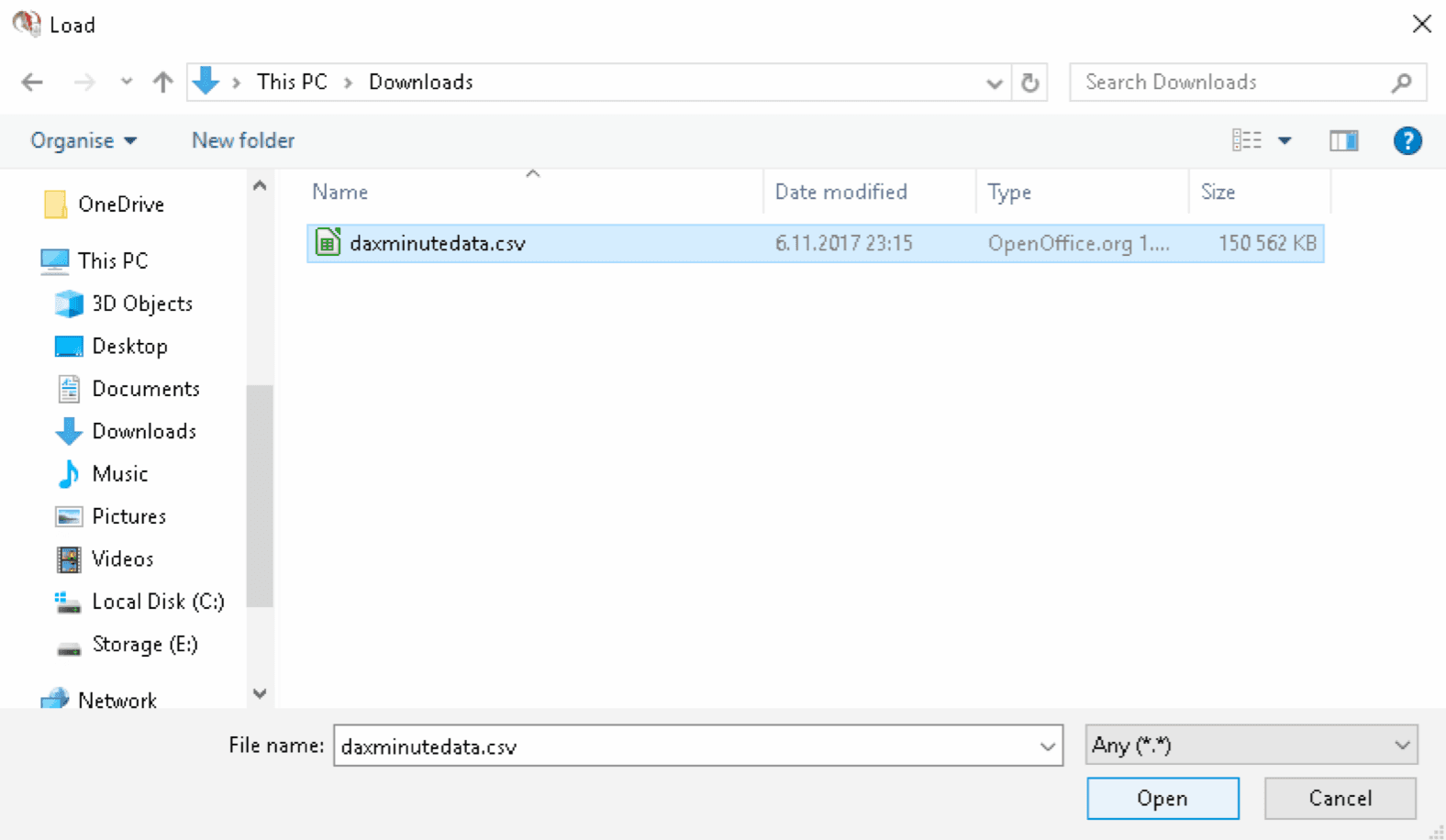Open the view options dropdown arrow
1446x840 pixels.
click(1285, 140)
